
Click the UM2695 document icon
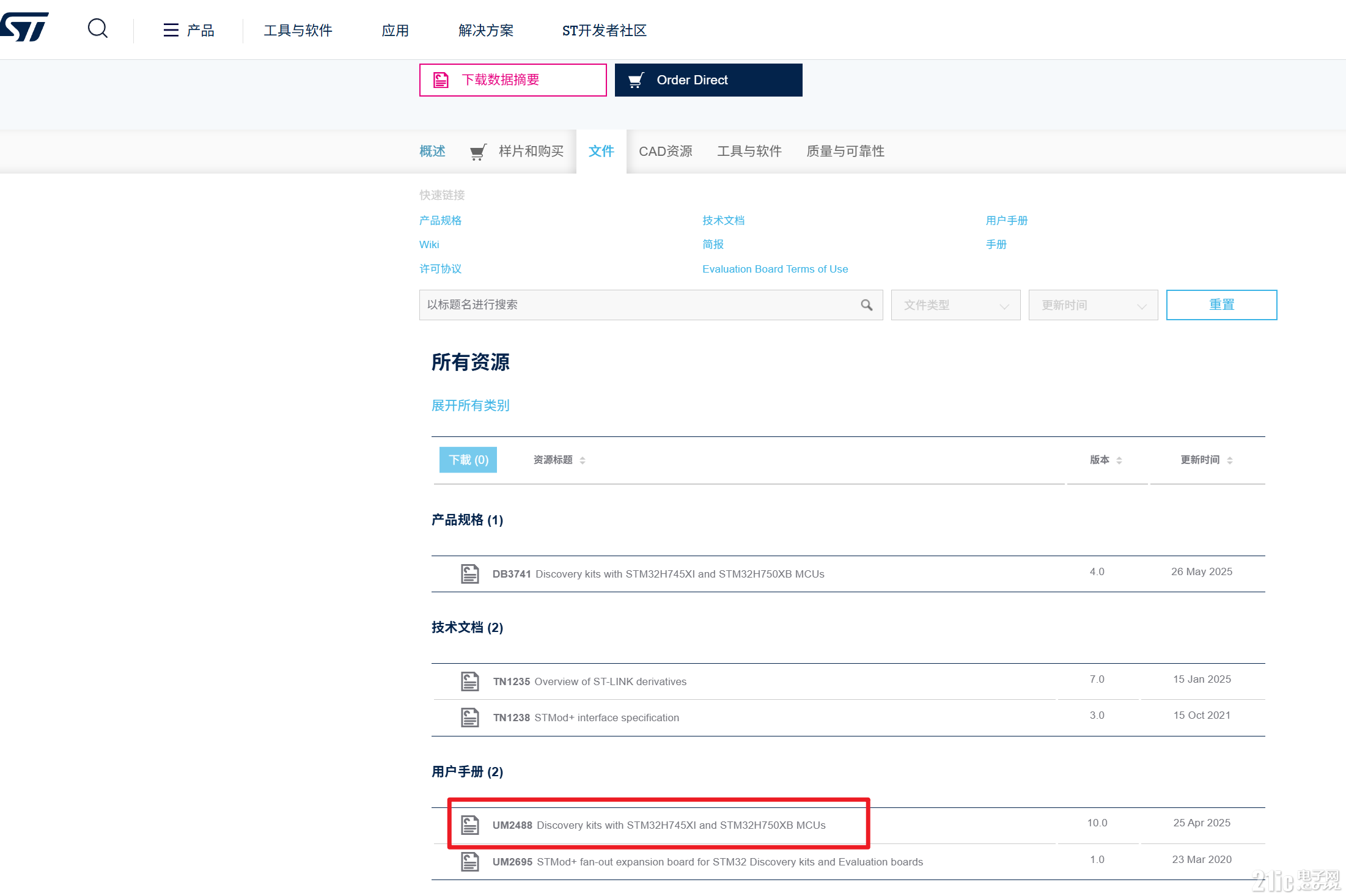(x=470, y=862)
